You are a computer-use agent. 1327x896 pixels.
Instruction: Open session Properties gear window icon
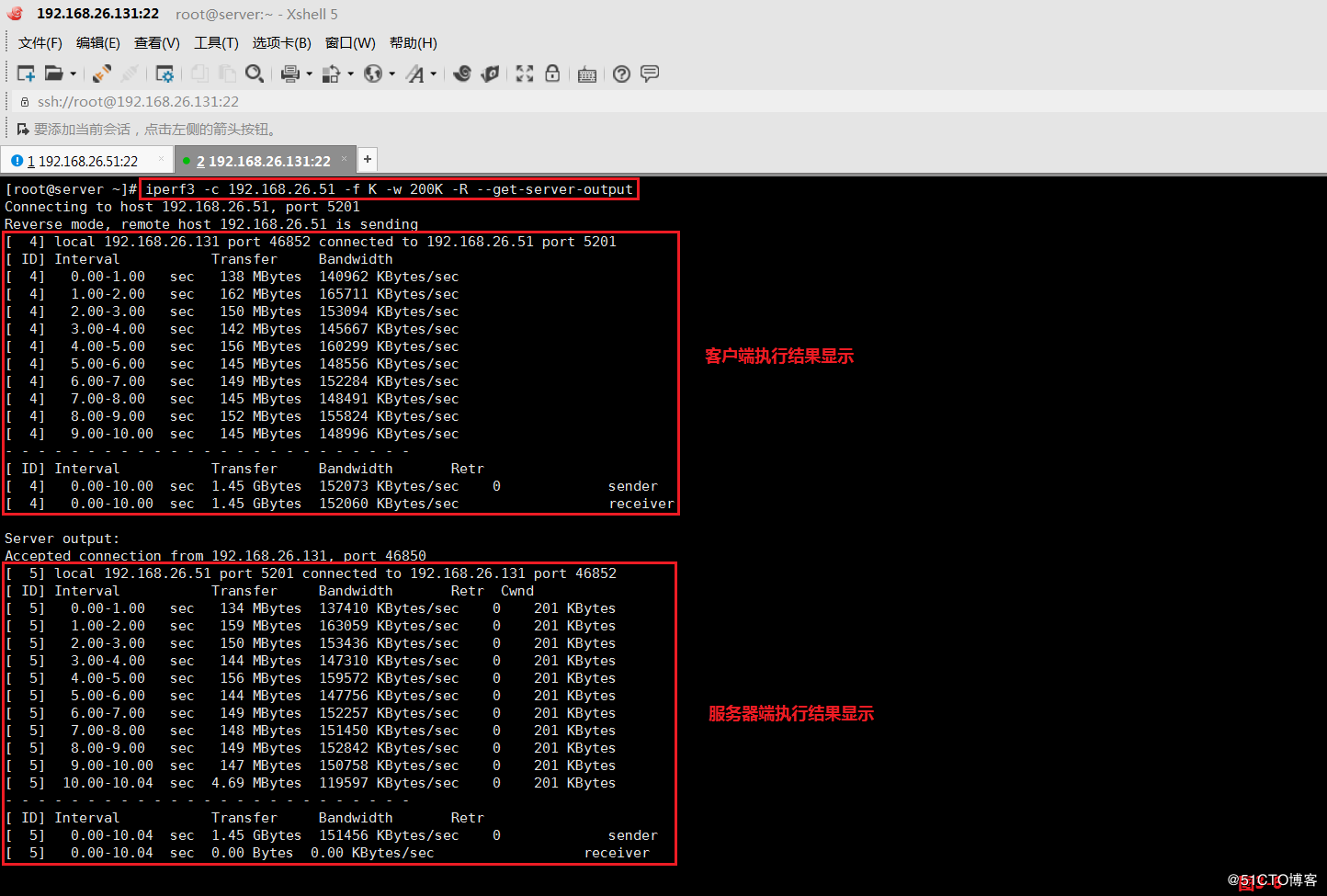point(164,74)
